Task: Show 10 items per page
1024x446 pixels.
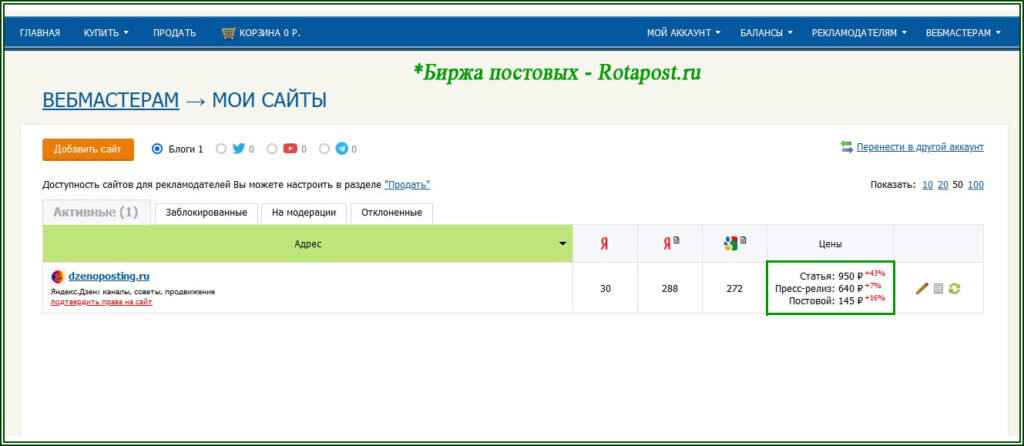Action: [x=927, y=185]
